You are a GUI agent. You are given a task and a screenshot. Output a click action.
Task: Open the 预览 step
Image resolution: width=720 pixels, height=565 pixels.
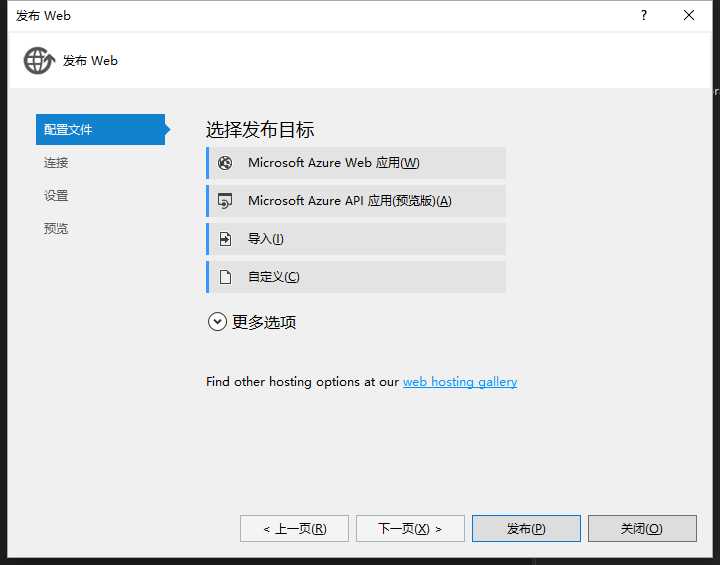[x=56, y=228]
